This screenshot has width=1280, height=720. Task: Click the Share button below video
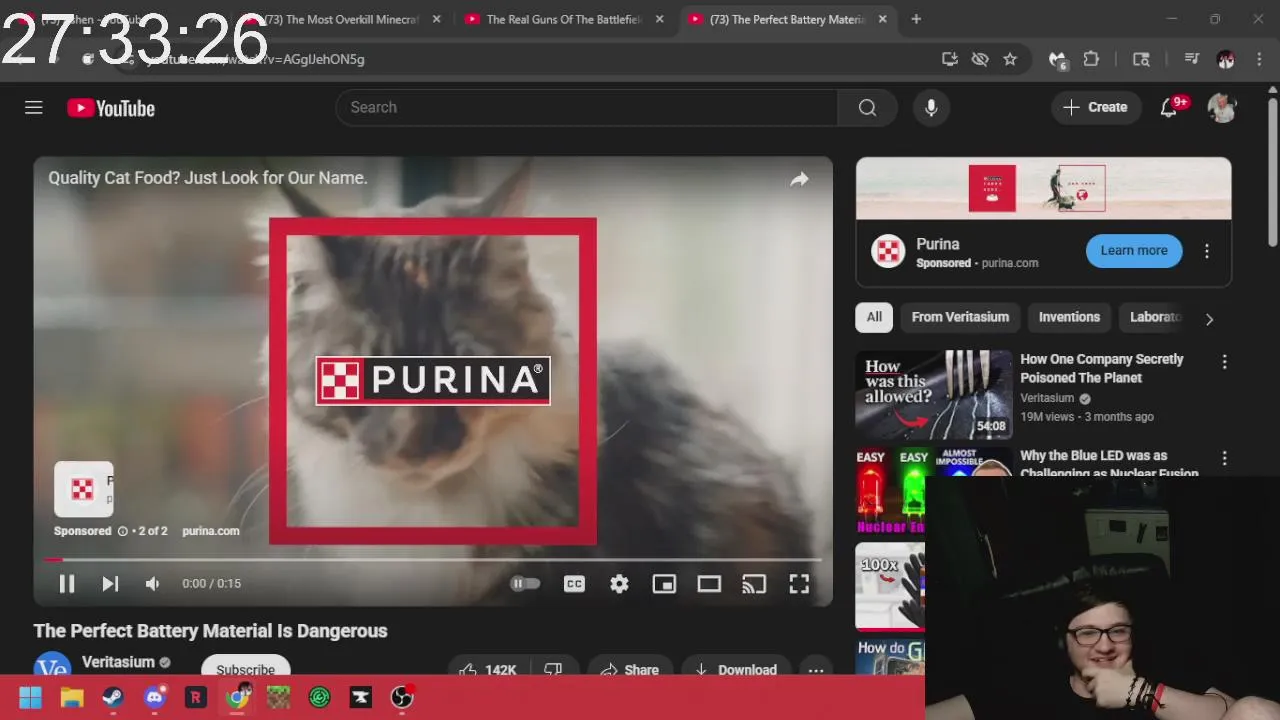tap(629, 670)
